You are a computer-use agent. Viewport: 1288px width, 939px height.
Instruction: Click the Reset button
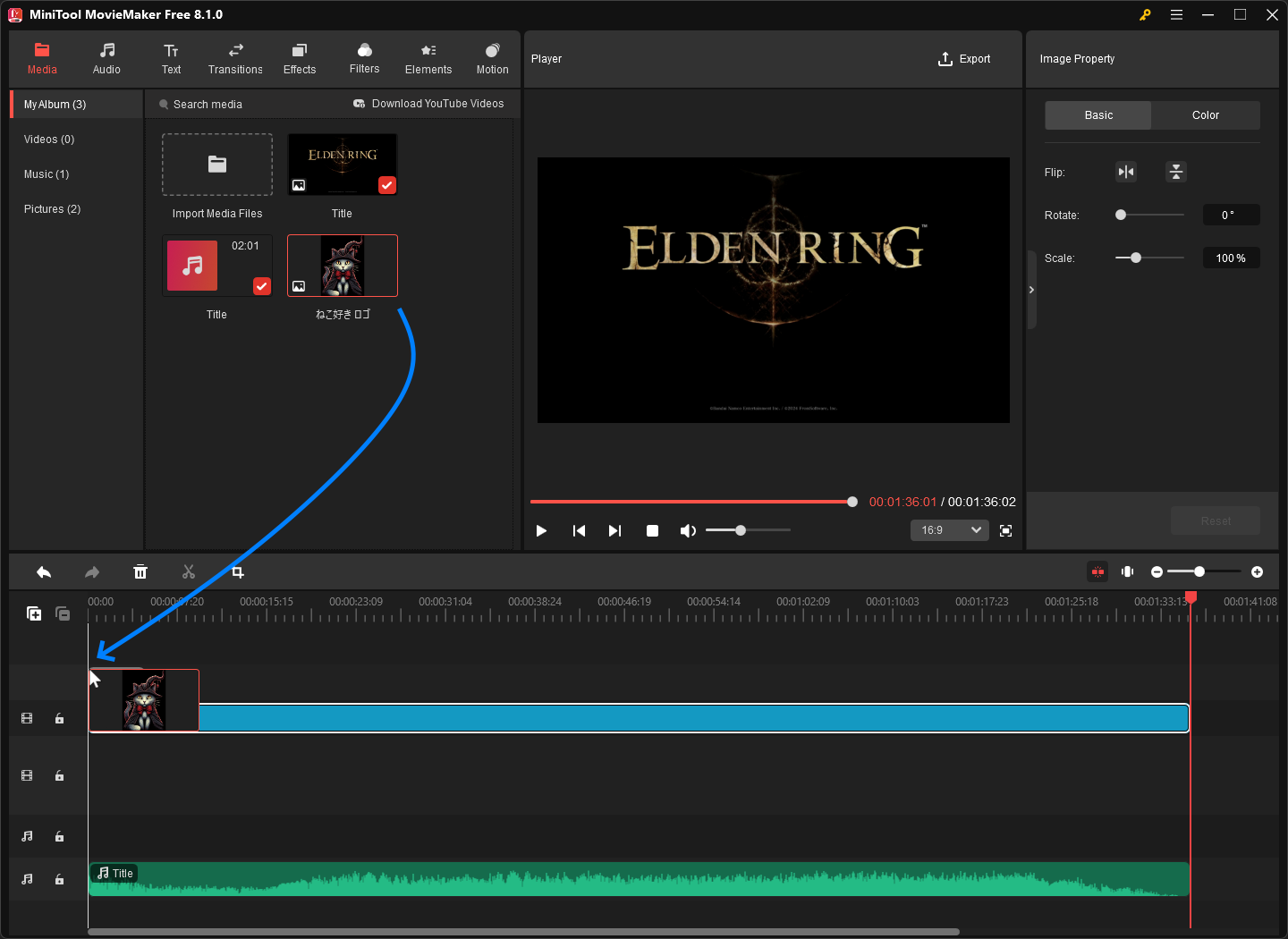click(x=1216, y=520)
